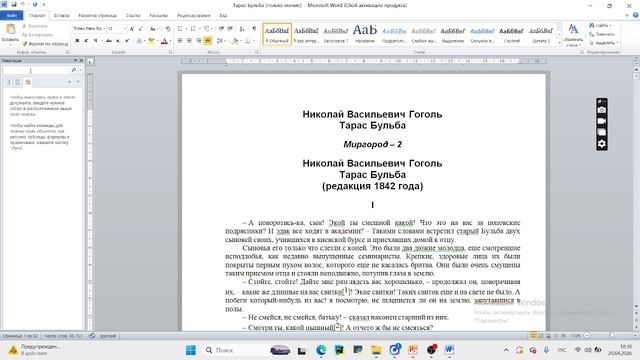The height and width of the screenshot is (360, 640).
Task: Align text left
Action: (x=180, y=41)
